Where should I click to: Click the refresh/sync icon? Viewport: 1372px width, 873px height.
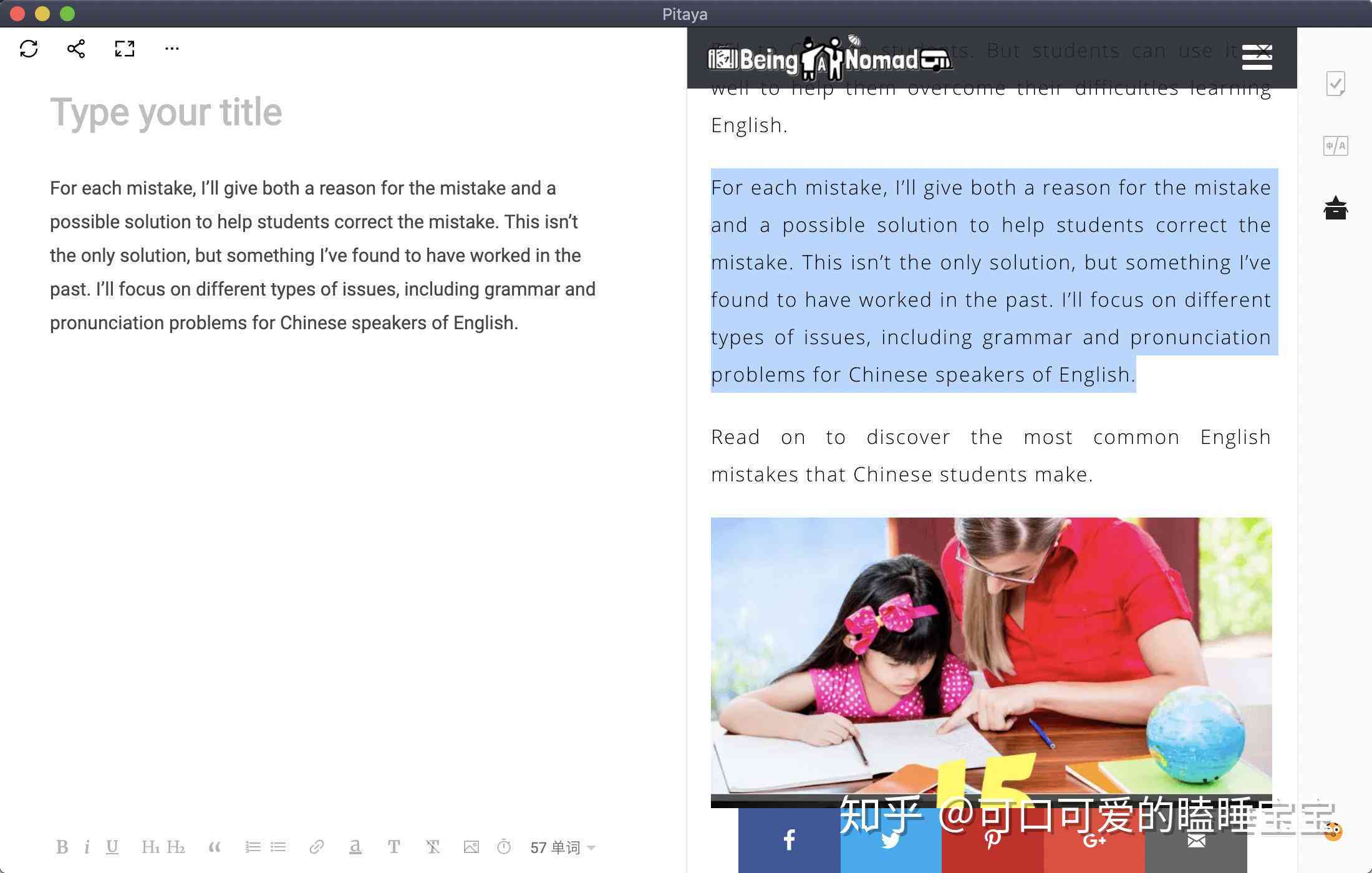click(x=29, y=48)
